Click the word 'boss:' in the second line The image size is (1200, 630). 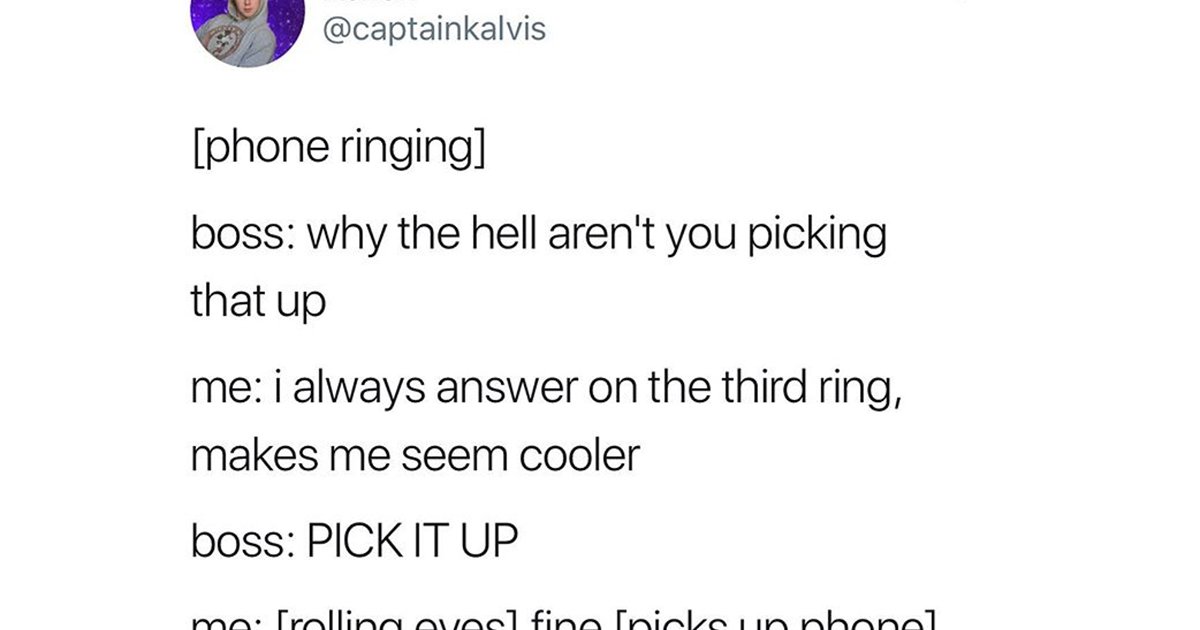(x=243, y=236)
